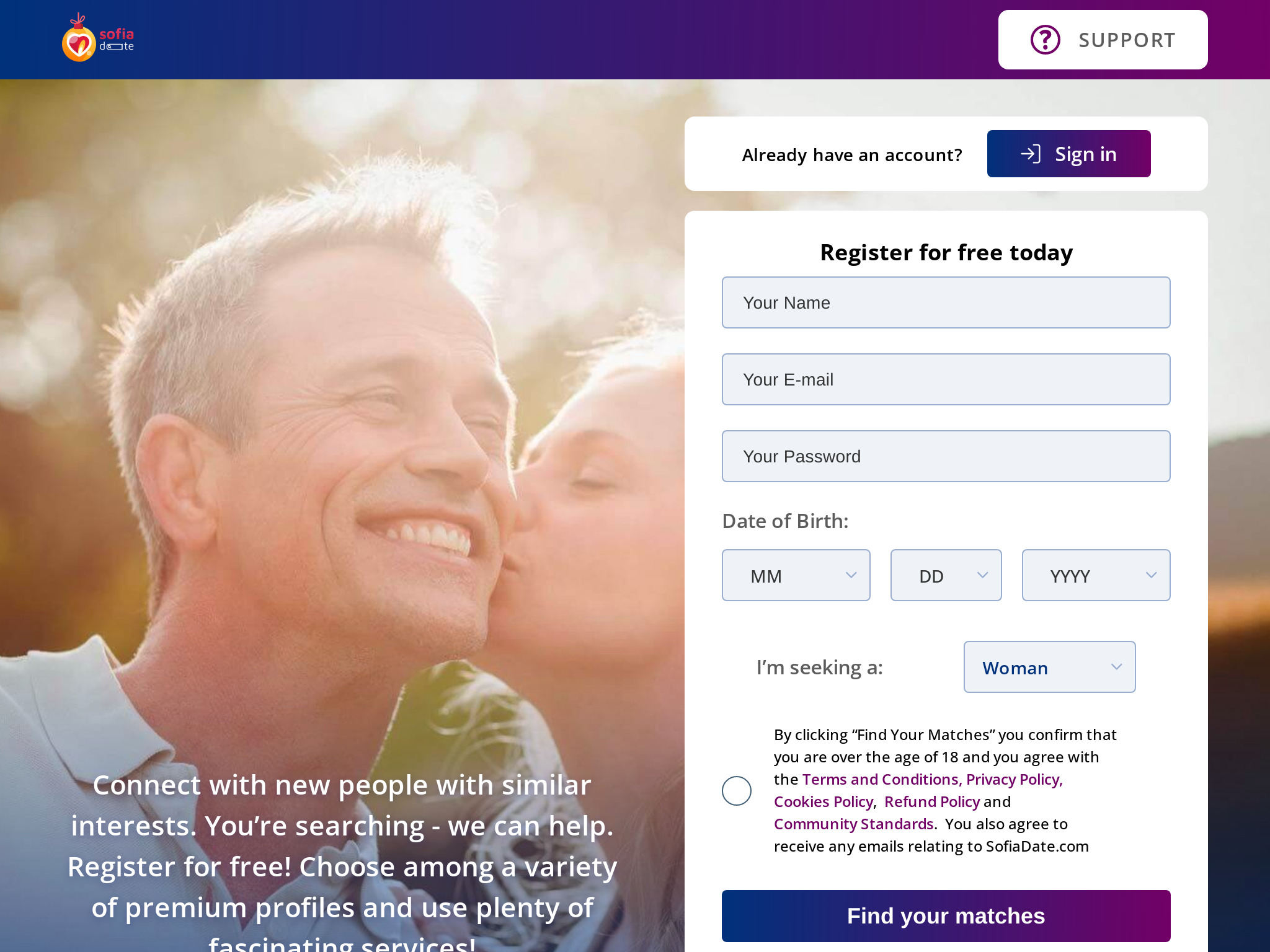Click the question mark support icon
This screenshot has height=952, width=1270.
[x=1045, y=40]
